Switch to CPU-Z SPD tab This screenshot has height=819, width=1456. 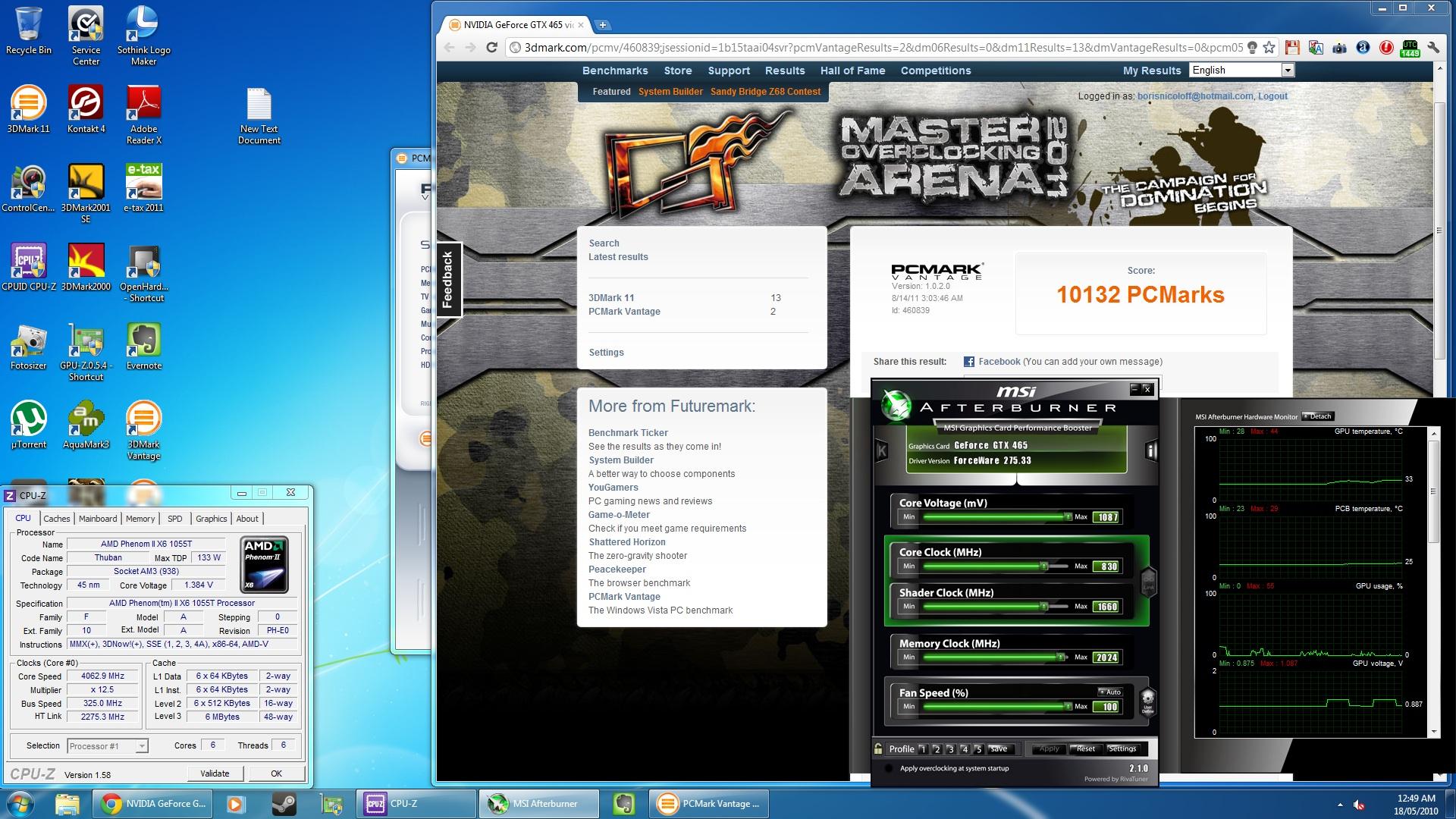click(x=175, y=519)
